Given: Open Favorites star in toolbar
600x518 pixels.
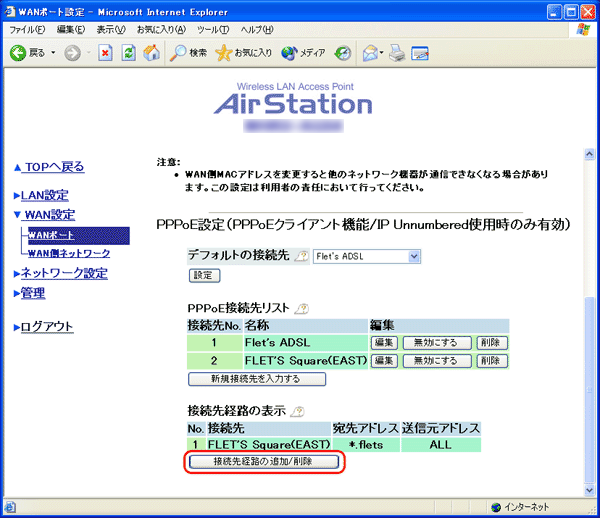Looking at the screenshot, I should coord(243,53).
